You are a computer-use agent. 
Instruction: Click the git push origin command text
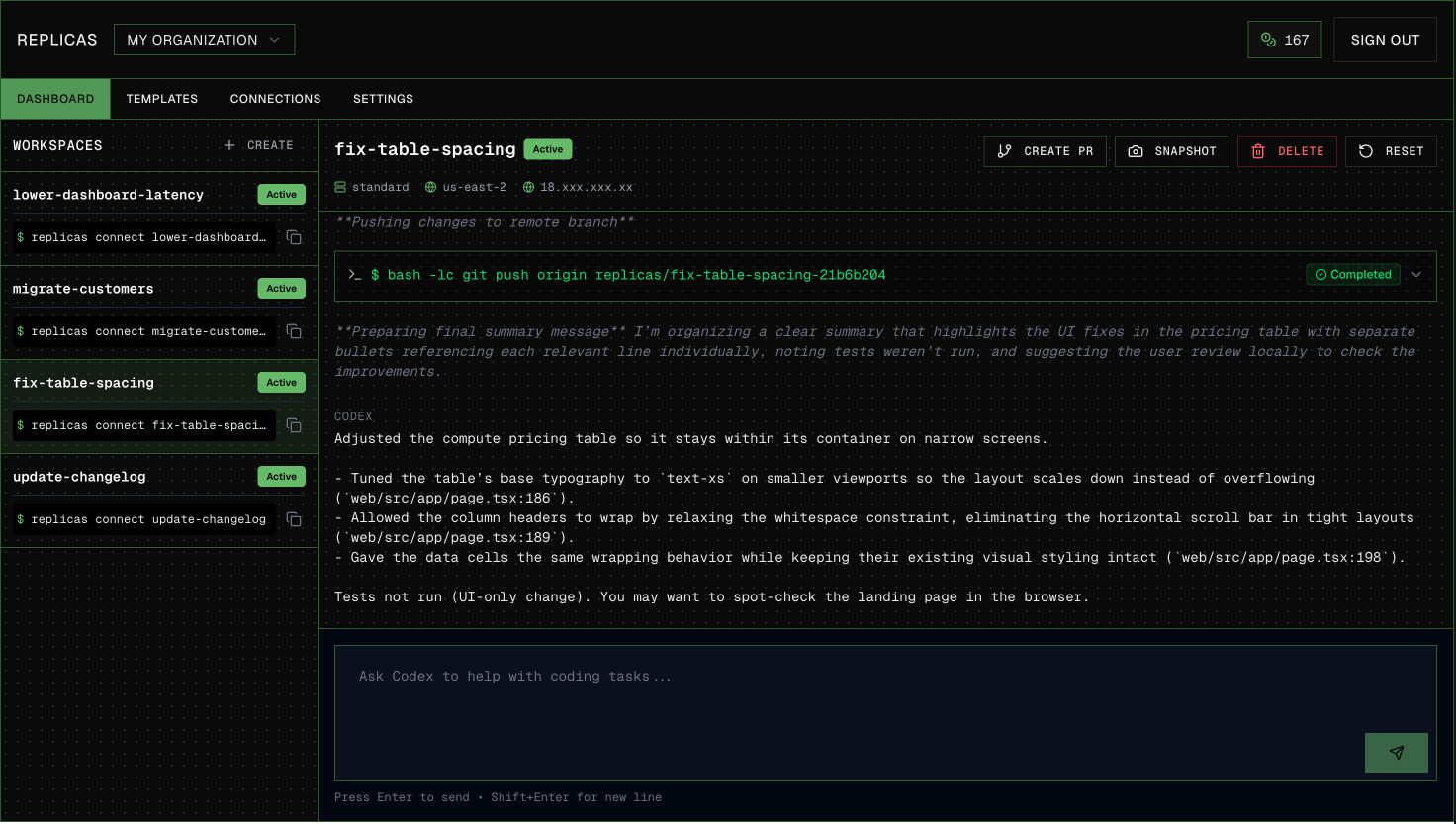pyautogui.click(x=628, y=275)
